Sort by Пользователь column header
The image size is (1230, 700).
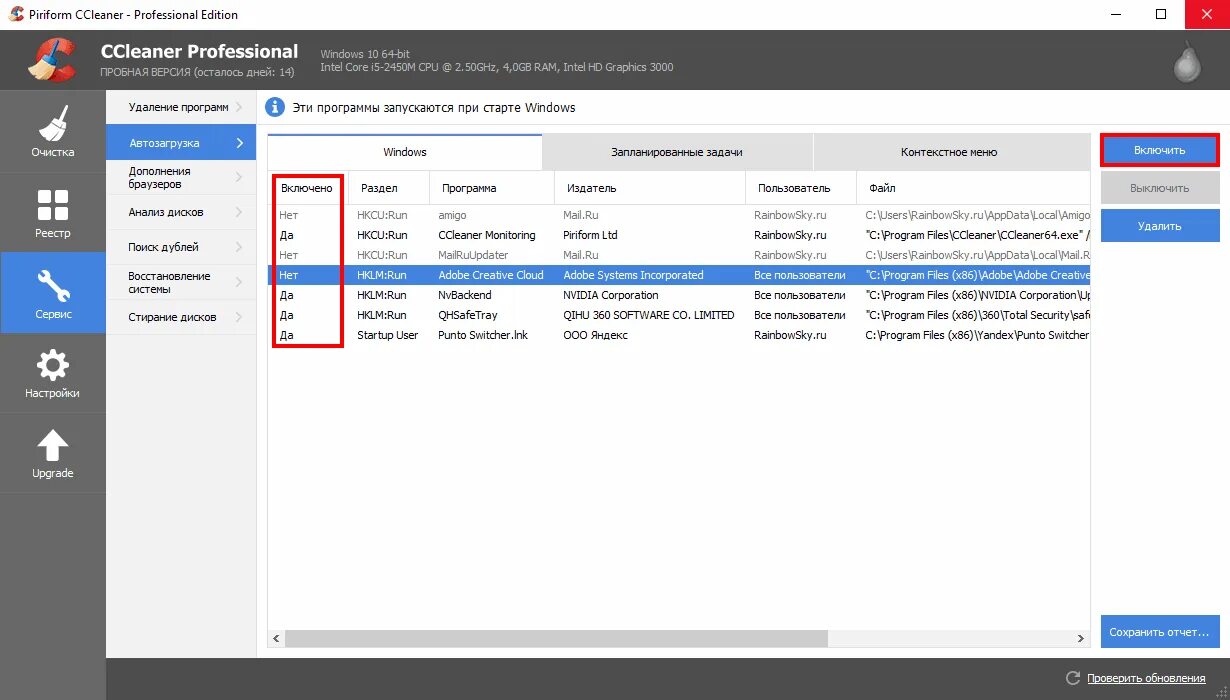pos(801,188)
